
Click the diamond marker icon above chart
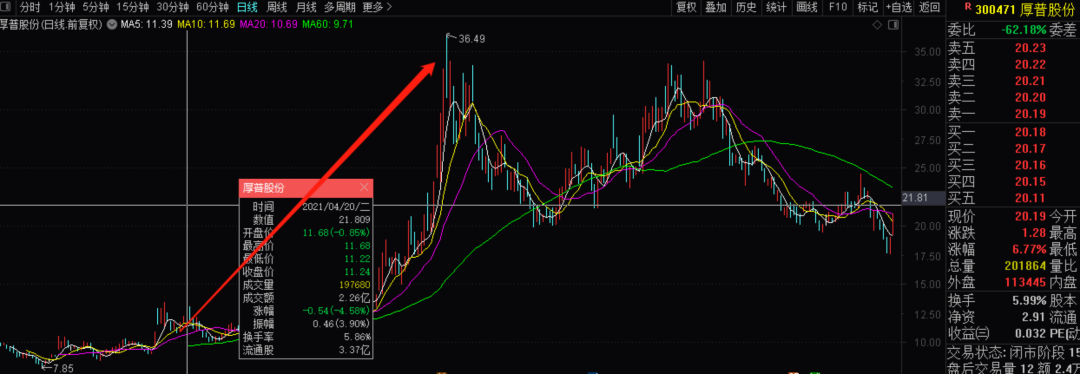878,25
